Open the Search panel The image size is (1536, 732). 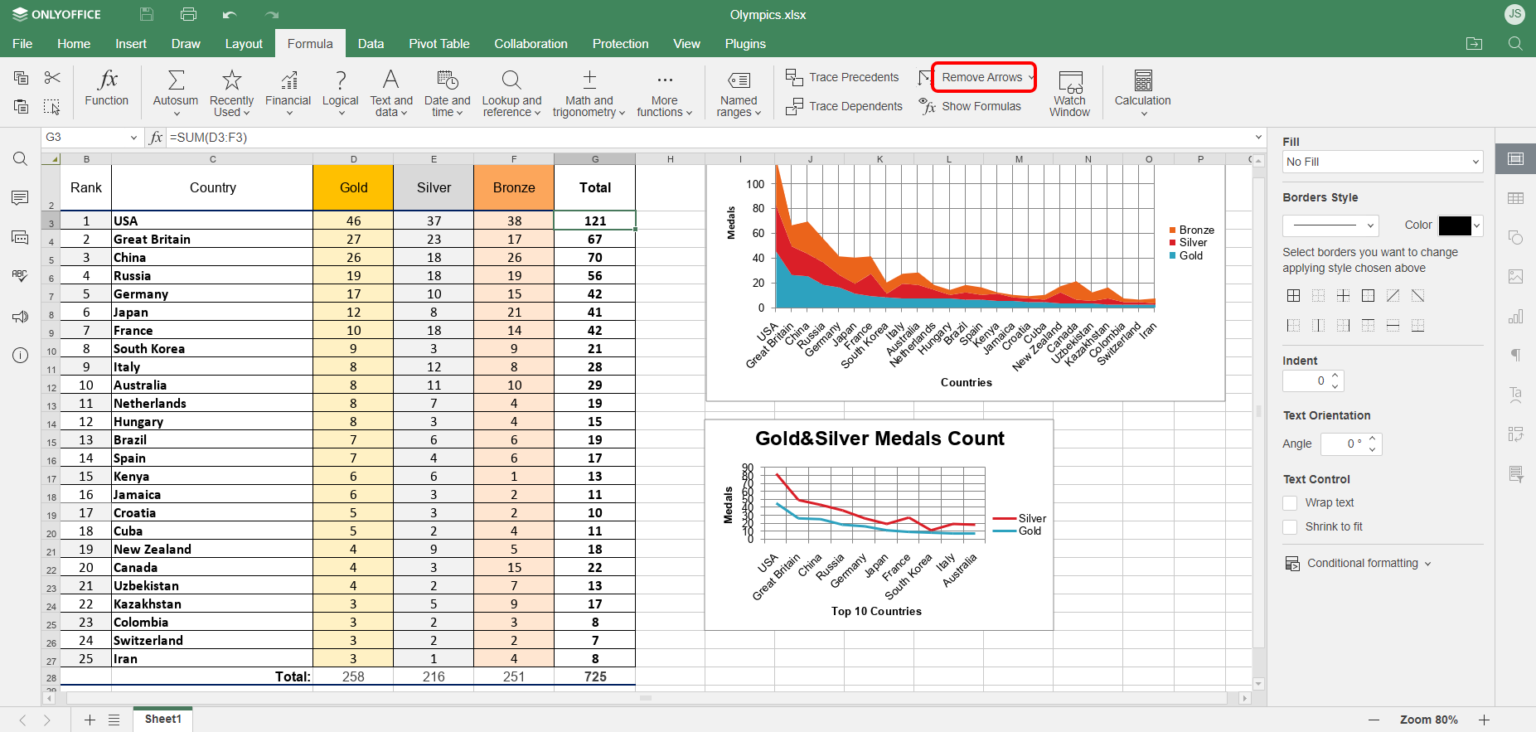pyautogui.click(x=19, y=158)
